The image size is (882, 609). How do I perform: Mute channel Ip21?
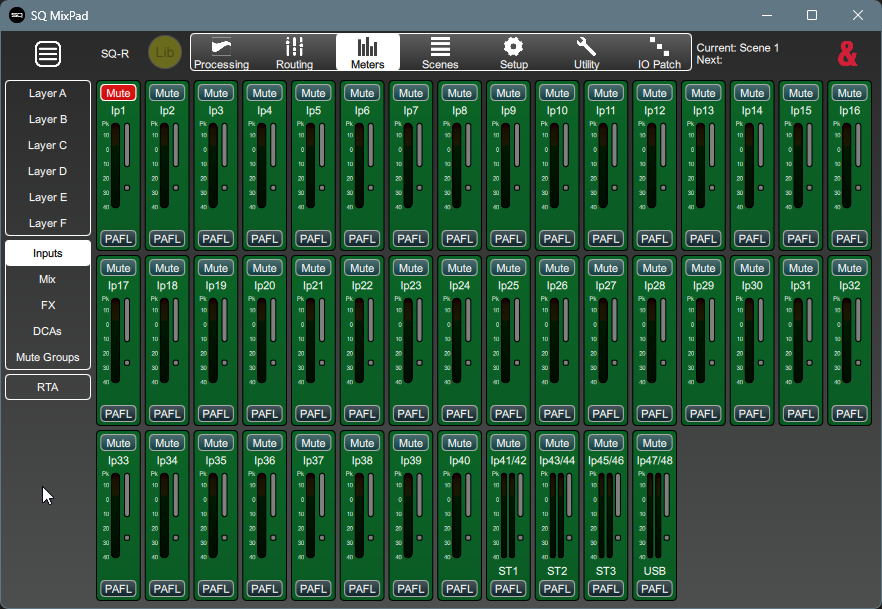313,268
